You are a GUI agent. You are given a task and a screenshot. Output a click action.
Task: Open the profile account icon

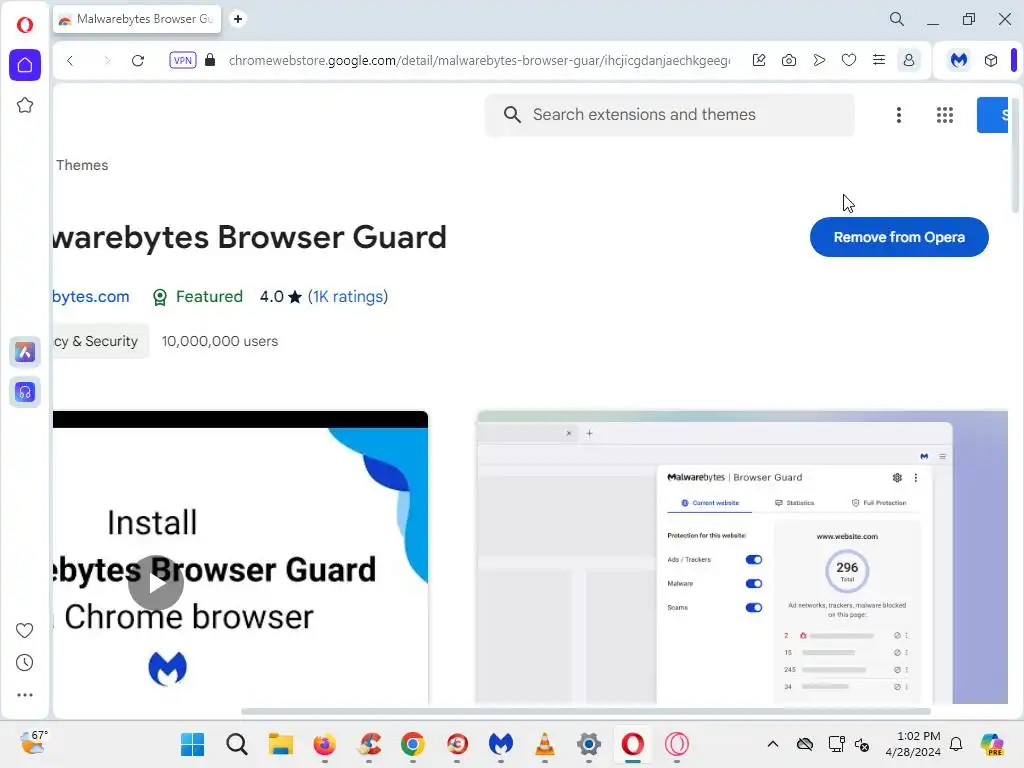[908, 60]
